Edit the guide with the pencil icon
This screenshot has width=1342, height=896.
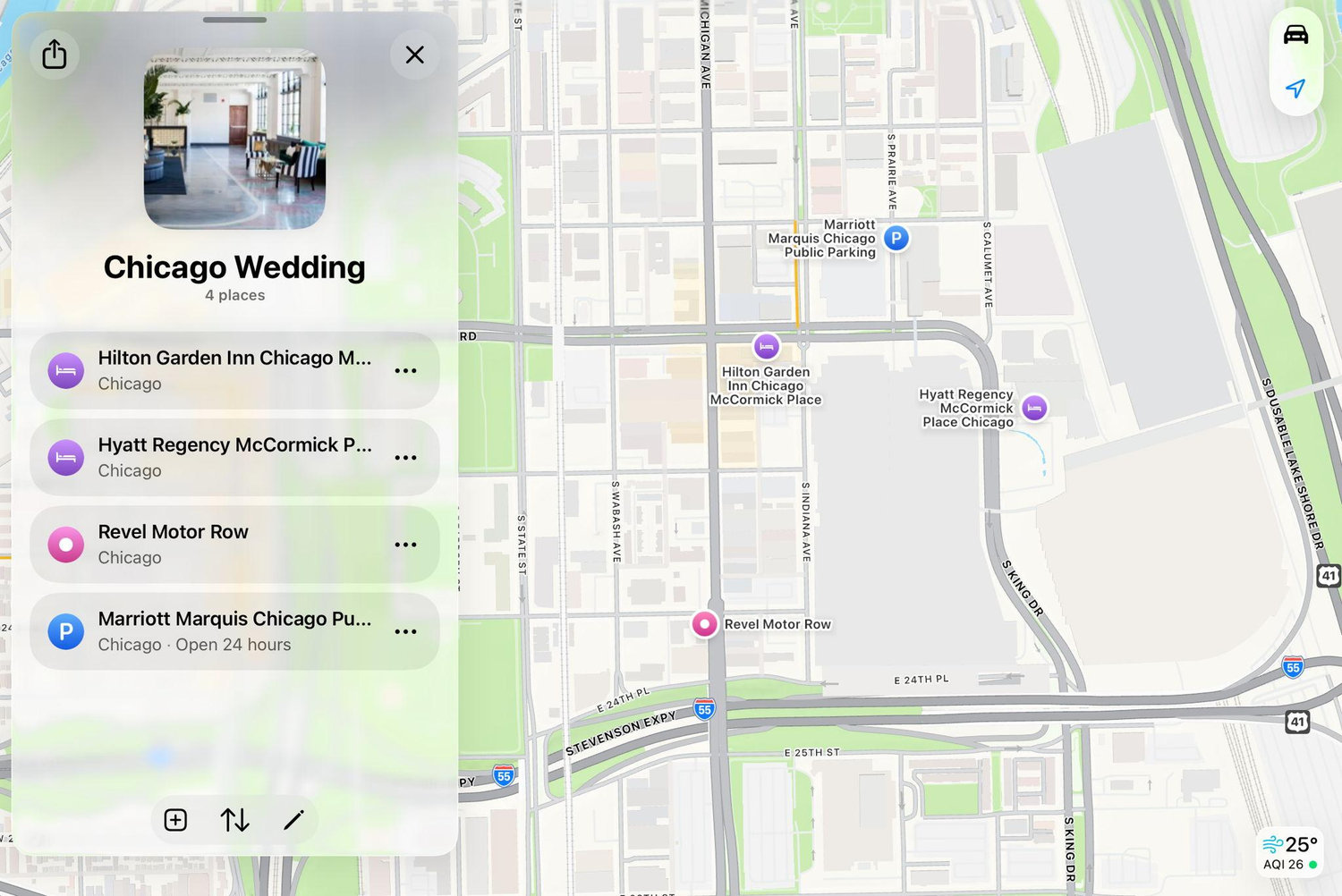click(293, 820)
